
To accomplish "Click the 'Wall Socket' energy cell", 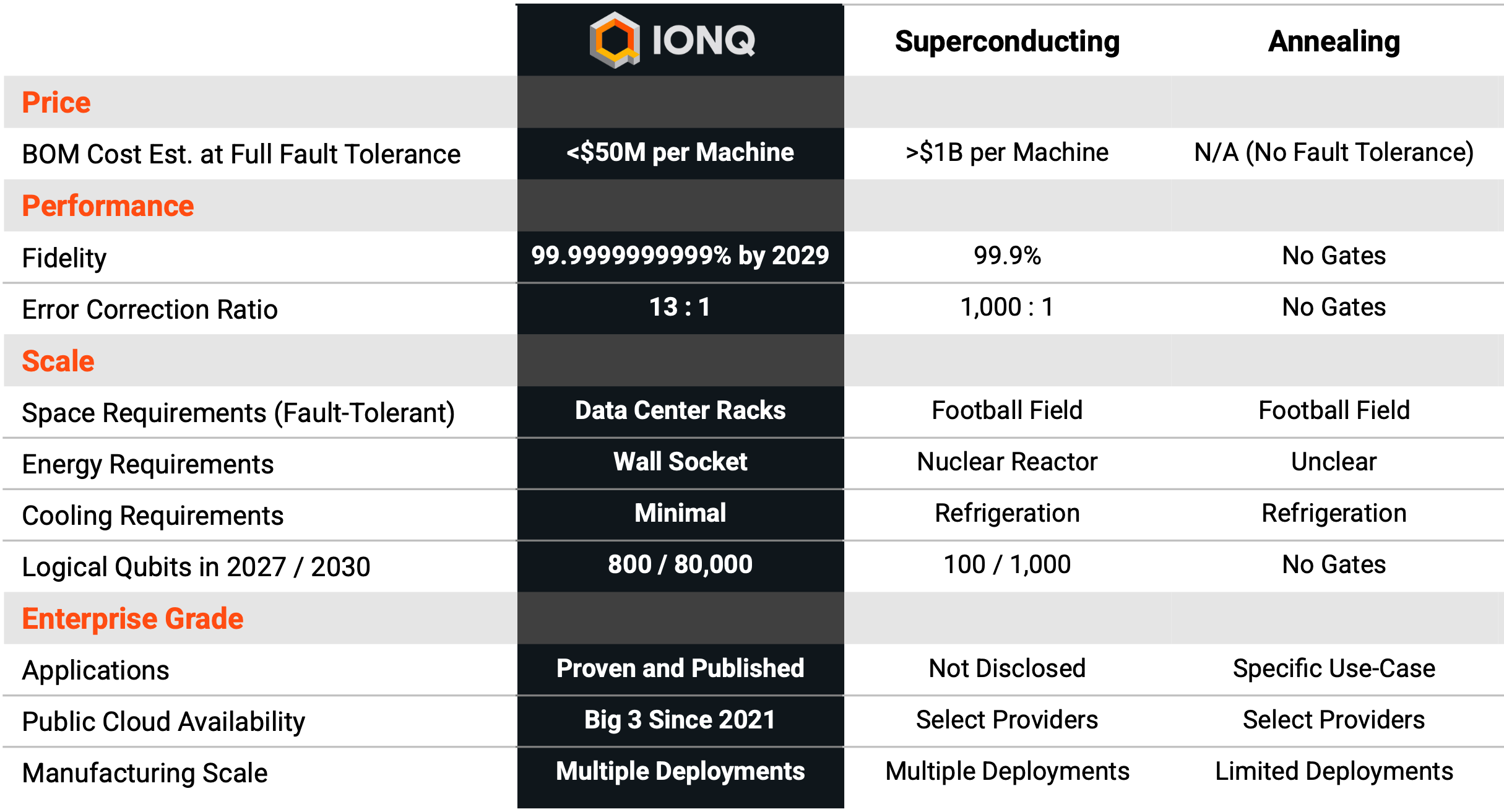I will pyautogui.click(x=680, y=462).
